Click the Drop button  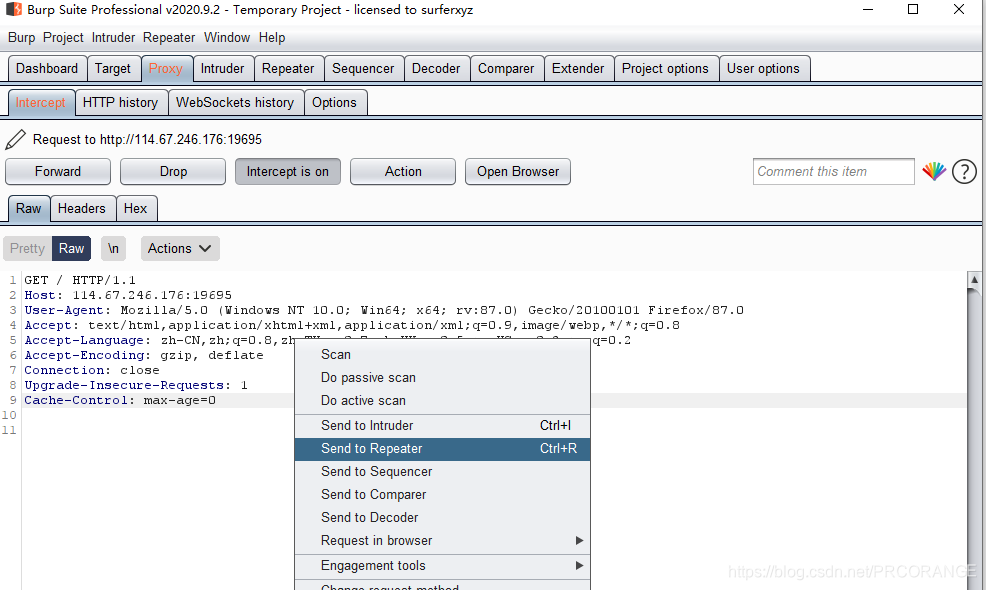pyautogui.click(x=173, y=172)
